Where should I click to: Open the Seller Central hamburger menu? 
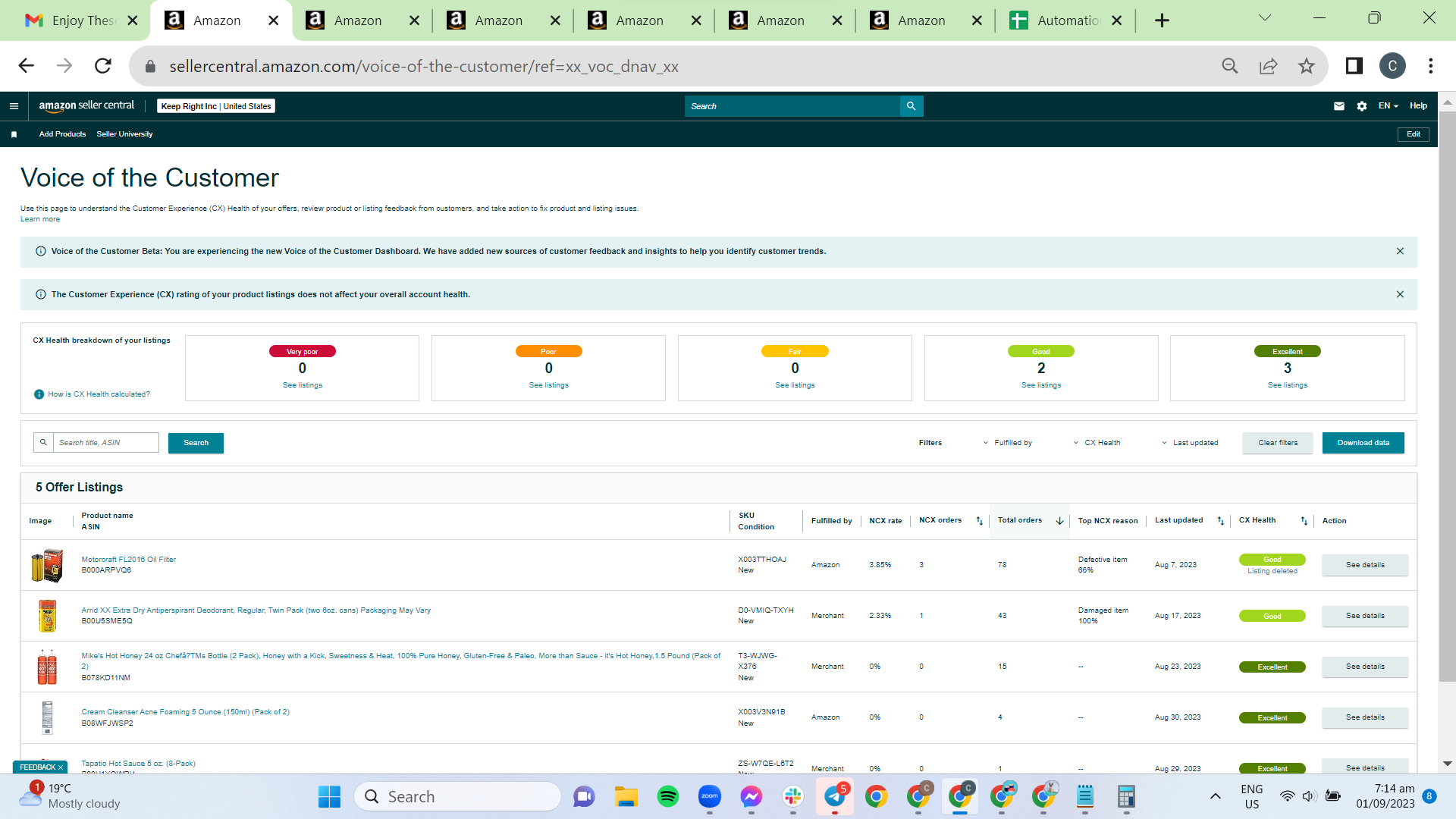[x=14, y=106]
